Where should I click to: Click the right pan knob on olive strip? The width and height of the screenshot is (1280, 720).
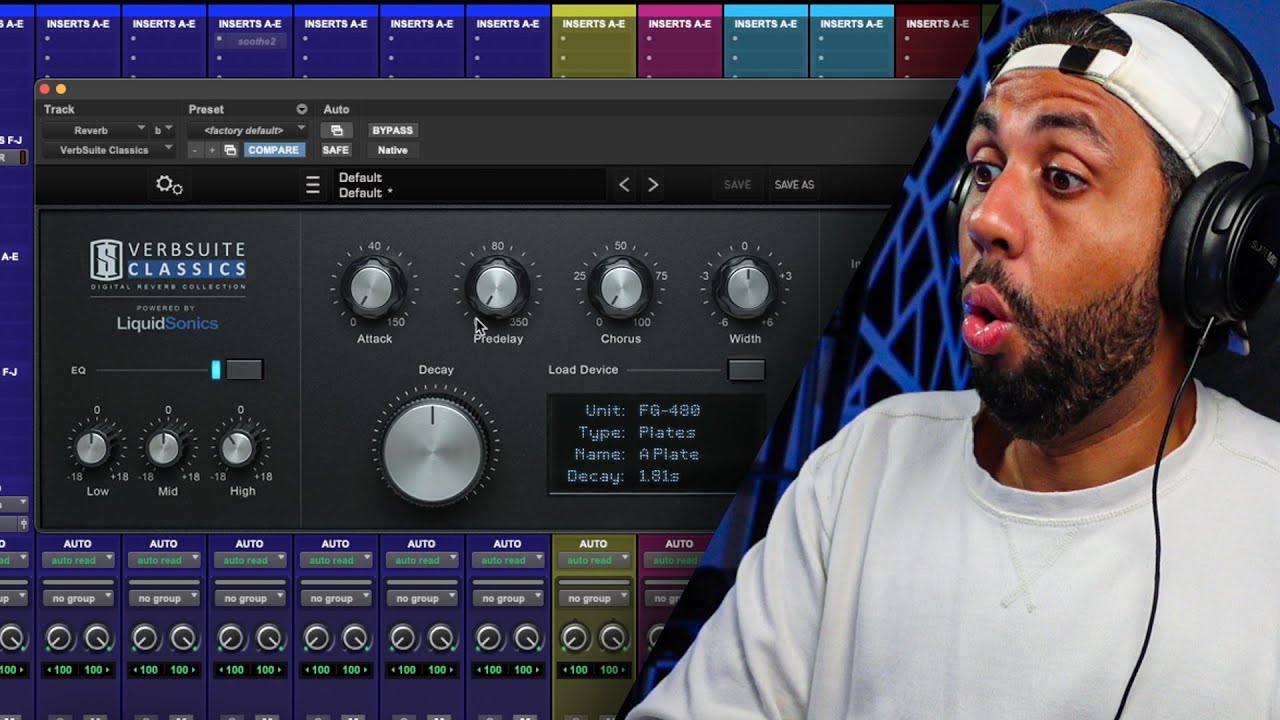coord(612,638)
